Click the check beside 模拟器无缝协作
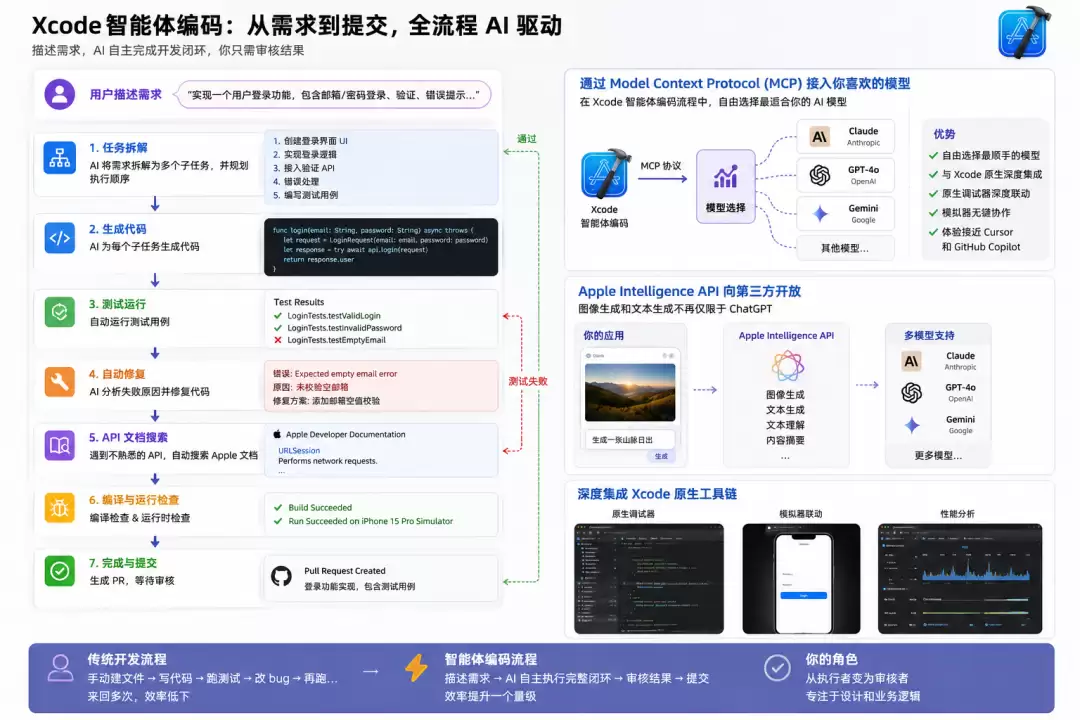The height and width of the screenshot is (720, 1080). pyautogui.click(x=933, y=213)
